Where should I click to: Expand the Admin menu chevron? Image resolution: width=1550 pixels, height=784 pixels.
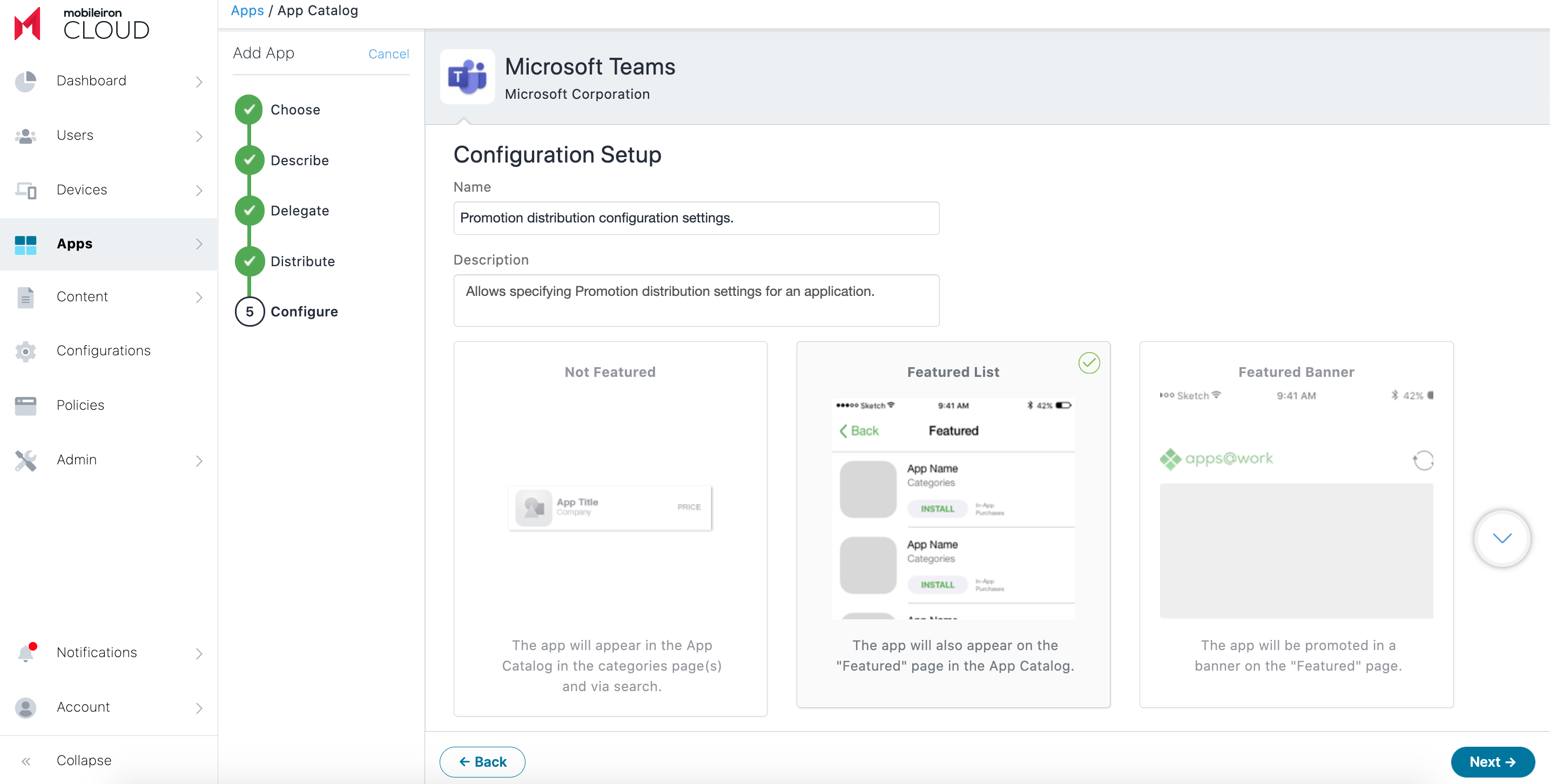(x=199, y=461)
